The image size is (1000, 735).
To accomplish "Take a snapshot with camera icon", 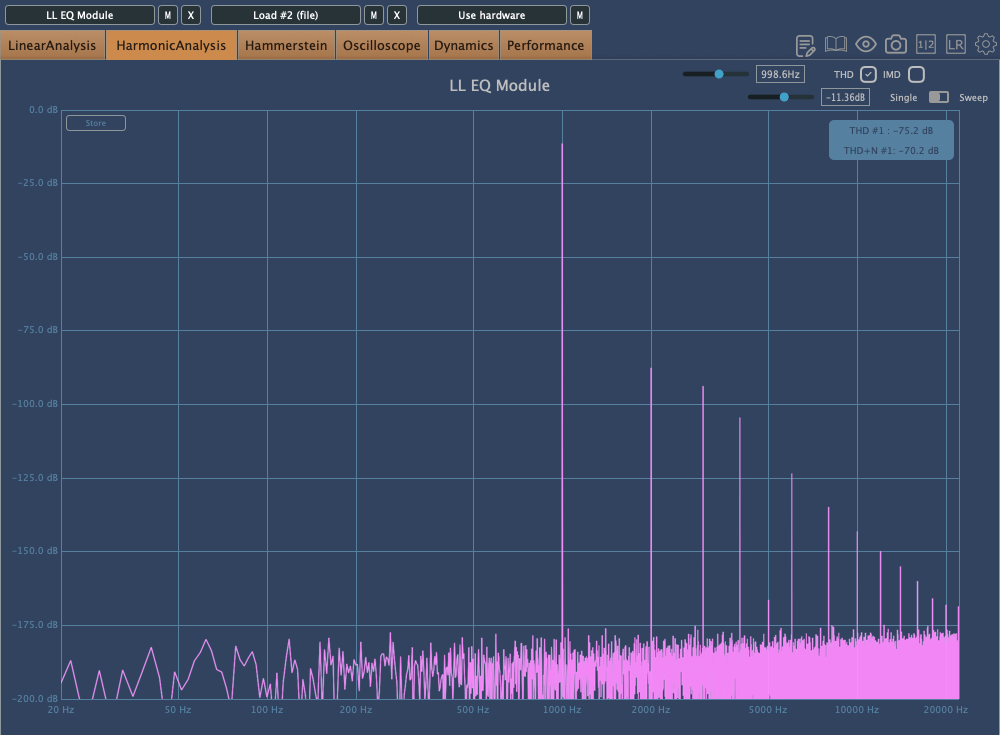I will point(896,45).
